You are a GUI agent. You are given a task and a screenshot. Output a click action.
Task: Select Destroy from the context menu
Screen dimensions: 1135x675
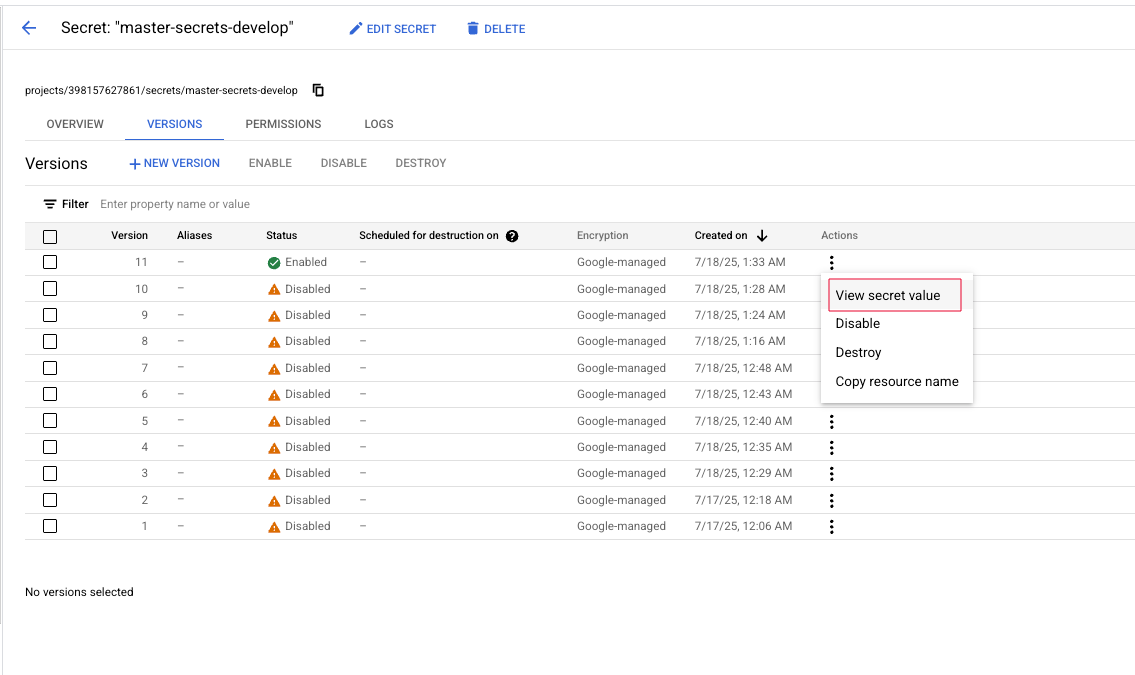(858, 352)
